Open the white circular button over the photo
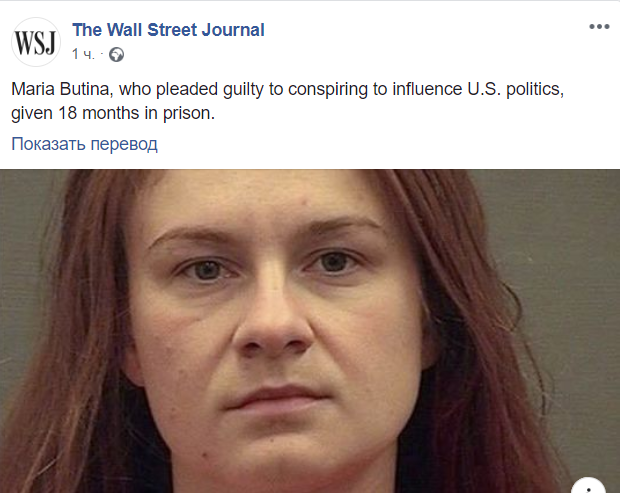Image resolution: width=620 pixels, height=493 pixels. click(x=589, y=486)
